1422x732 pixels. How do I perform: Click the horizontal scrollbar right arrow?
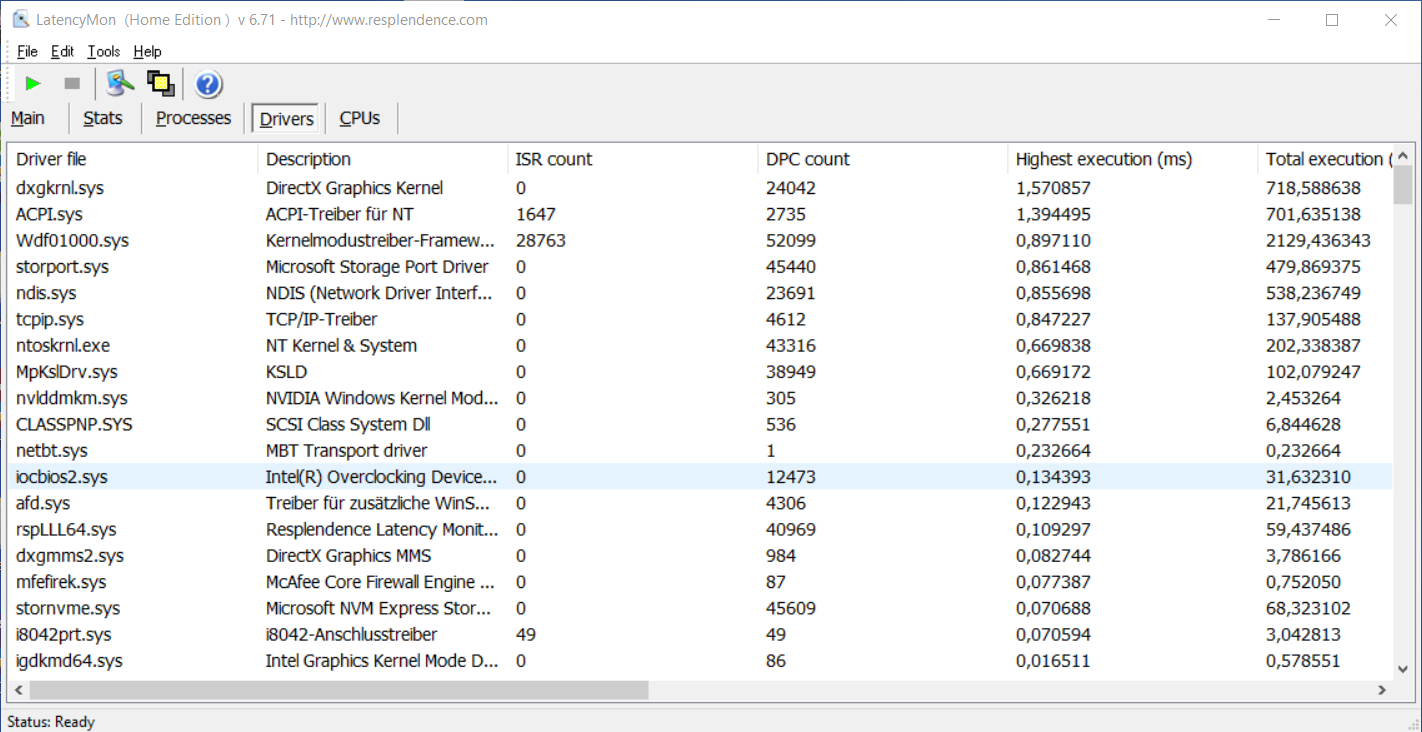click(1382, 690)
